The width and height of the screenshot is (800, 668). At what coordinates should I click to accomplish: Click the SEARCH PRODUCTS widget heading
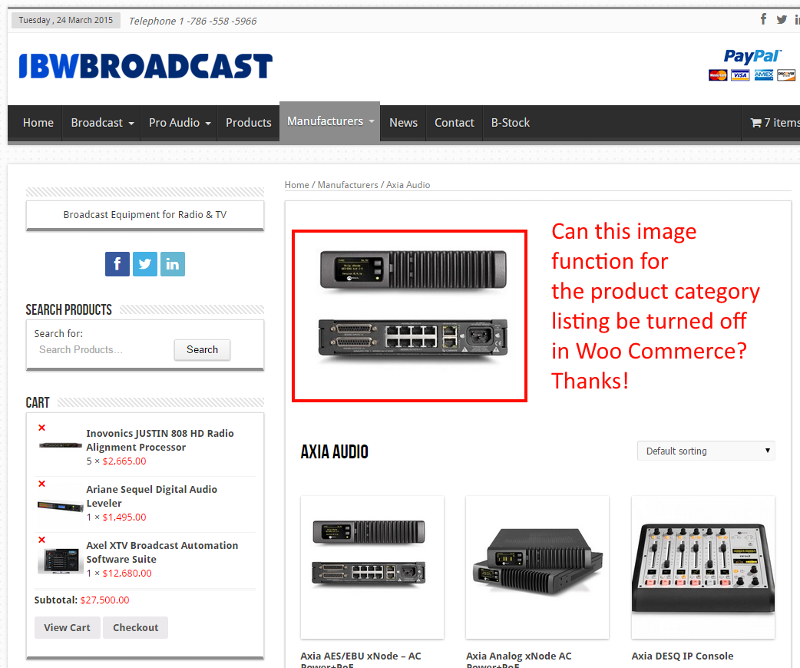click(69, 310)
